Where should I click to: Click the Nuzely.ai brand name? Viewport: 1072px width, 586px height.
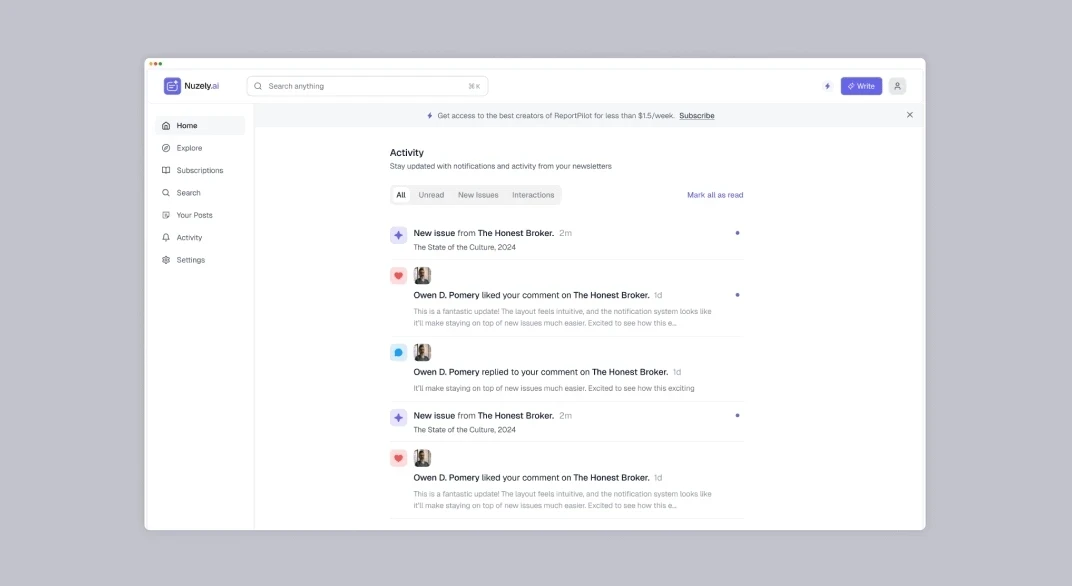click(202, 86)
